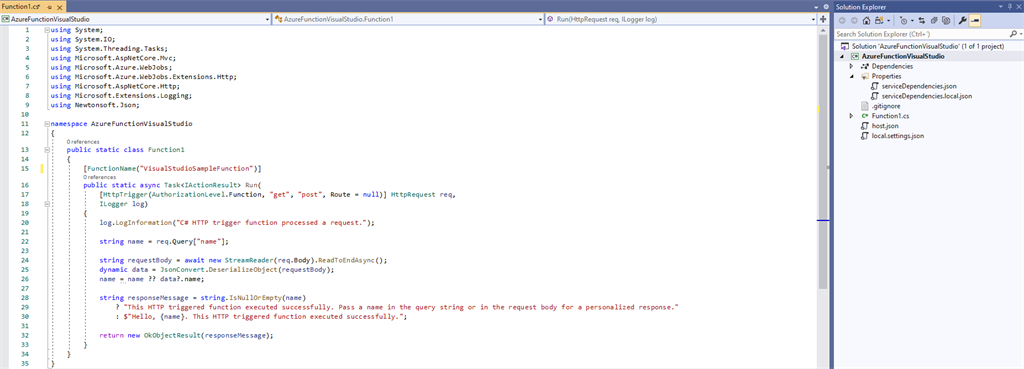Click the solution icon in Solution Explorer tree

tap(845, 47)
